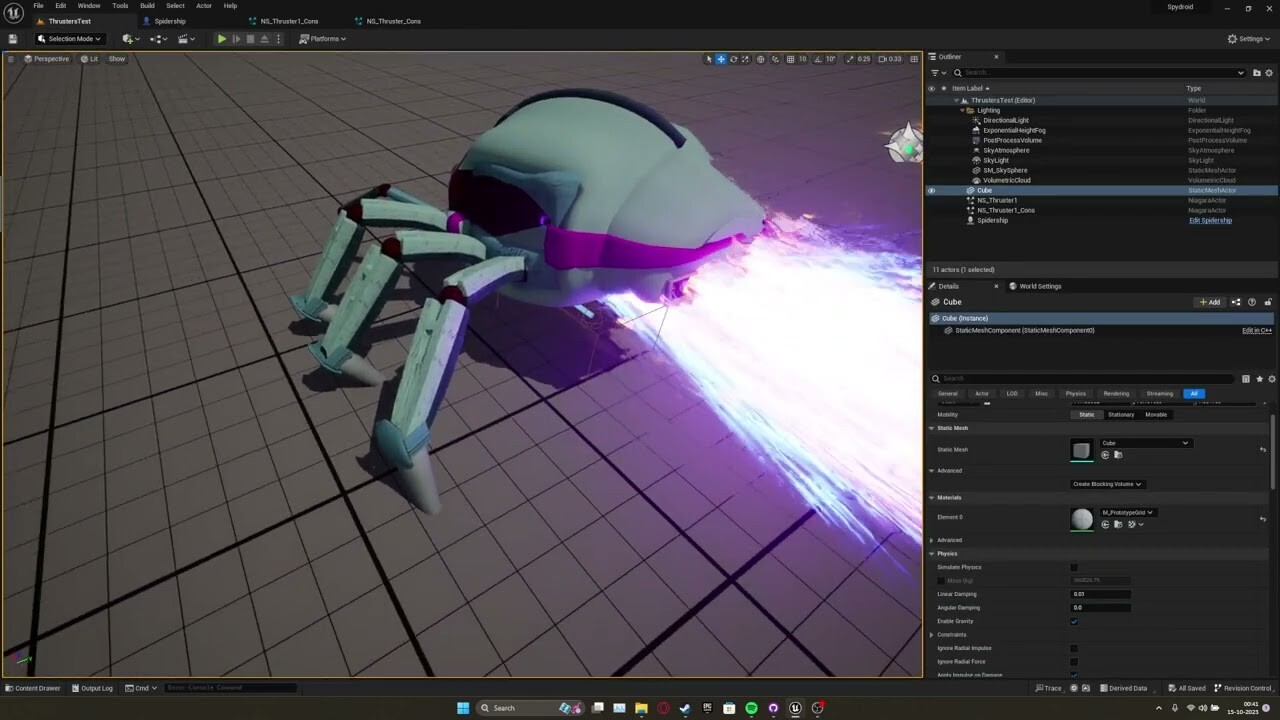Open the Outliner filter options
This screenshot has width=1280, height=720.
tap(934, 72)
